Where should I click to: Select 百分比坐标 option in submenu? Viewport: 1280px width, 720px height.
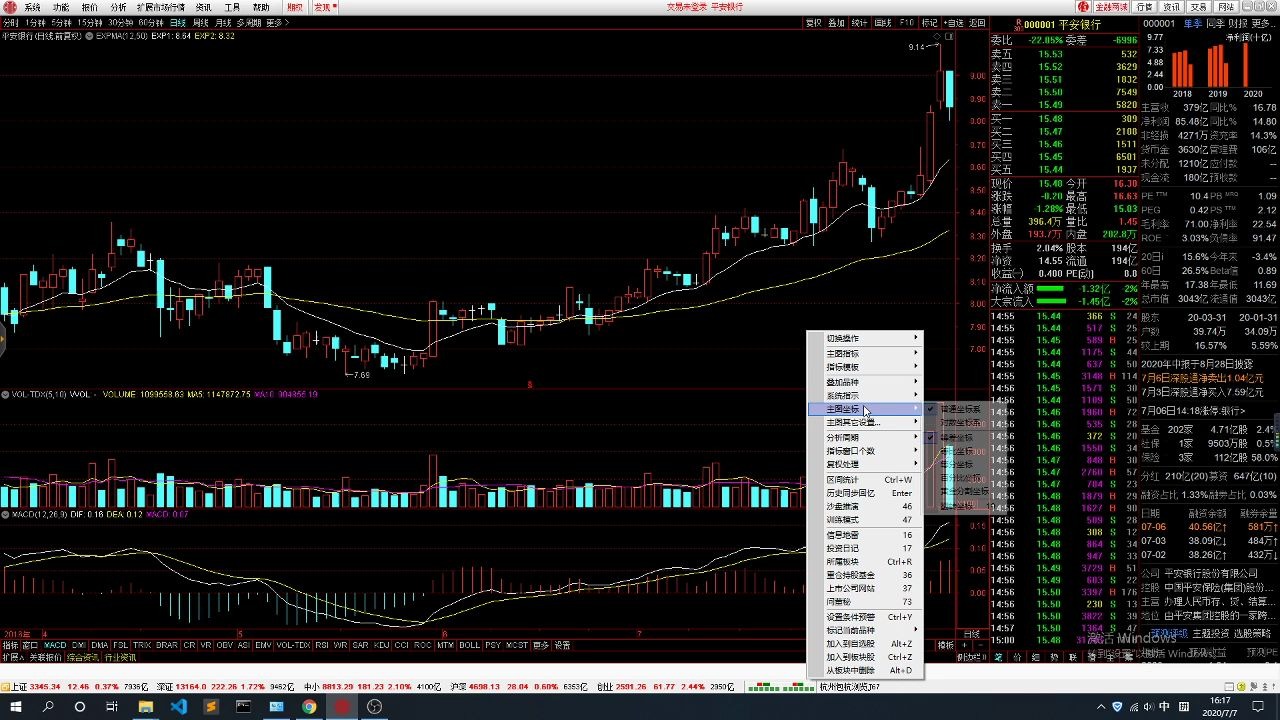click(958, 478)
